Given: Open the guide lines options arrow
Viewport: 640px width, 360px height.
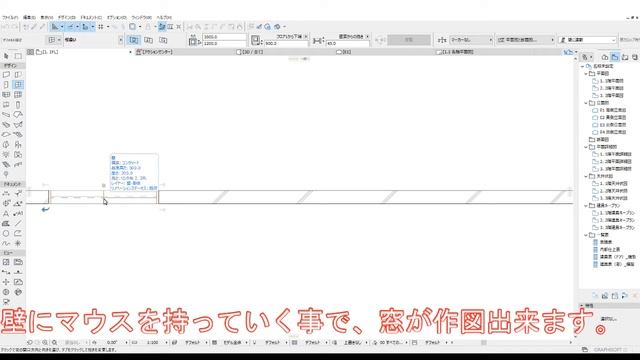Looking at the screenshot, I should click(x=62, y=27).
